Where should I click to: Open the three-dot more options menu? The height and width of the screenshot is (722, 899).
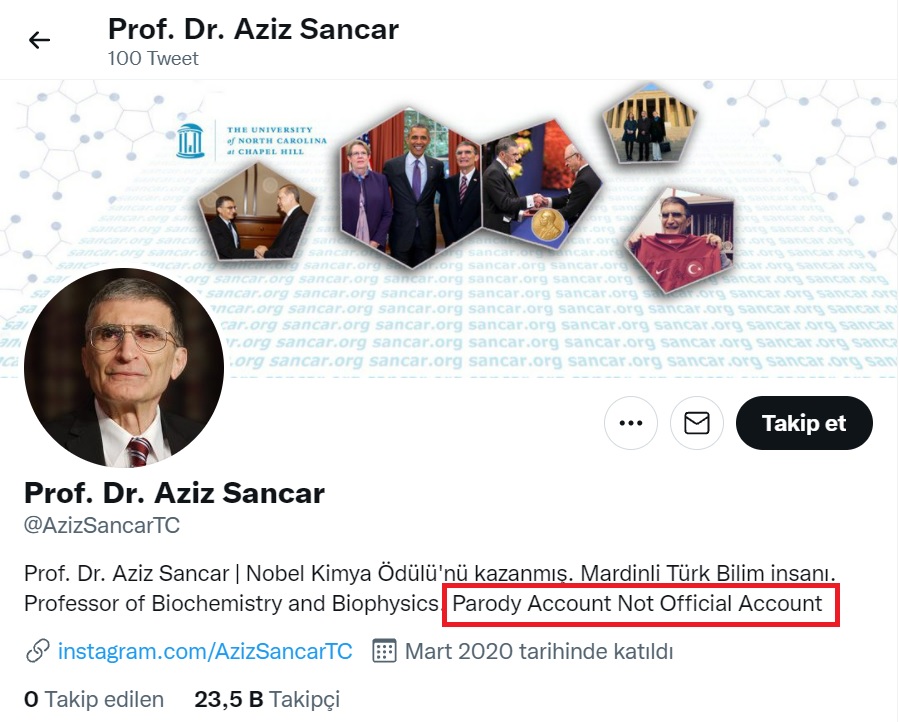pyautogui.click(x=631, y=423)
